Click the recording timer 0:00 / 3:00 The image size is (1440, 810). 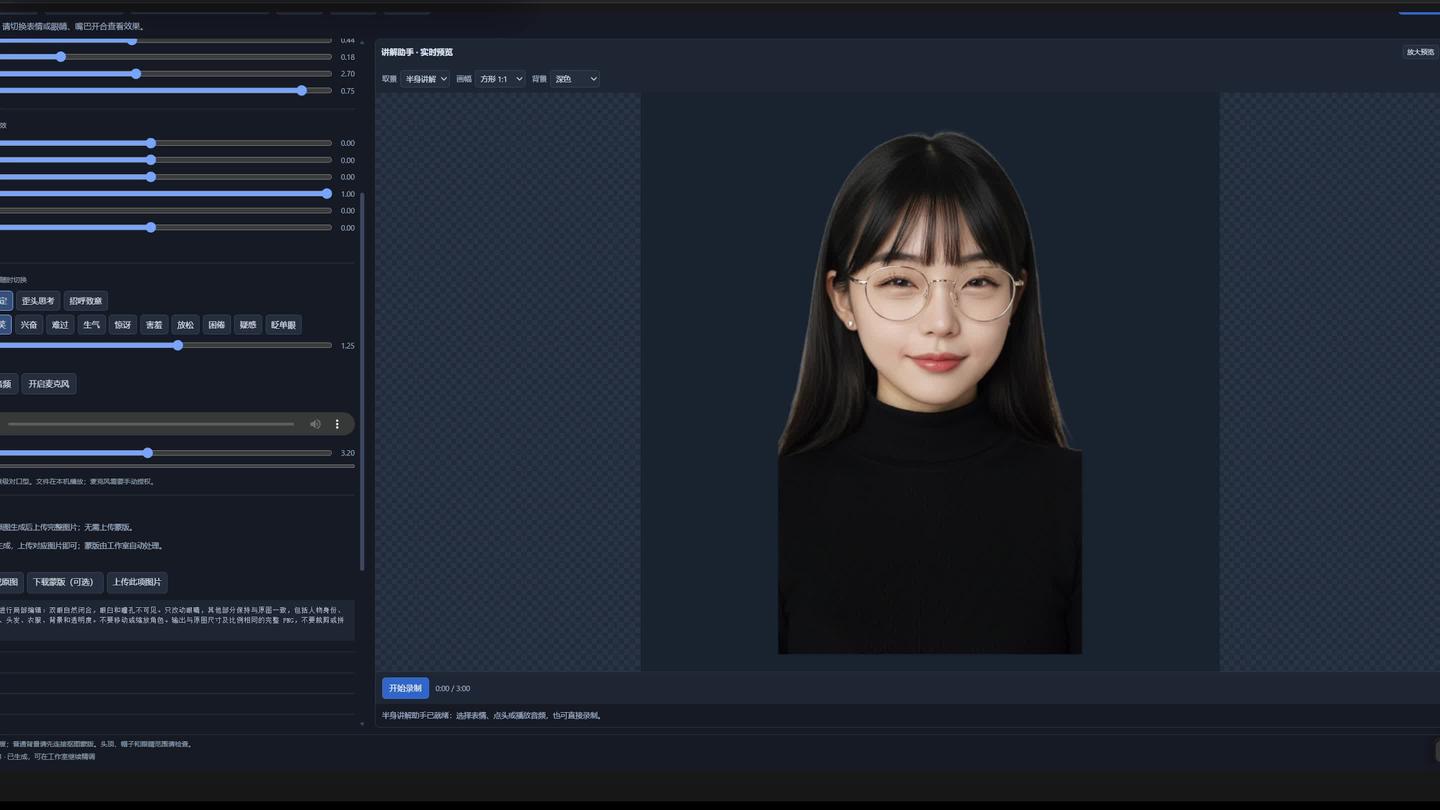coord(453,689)
